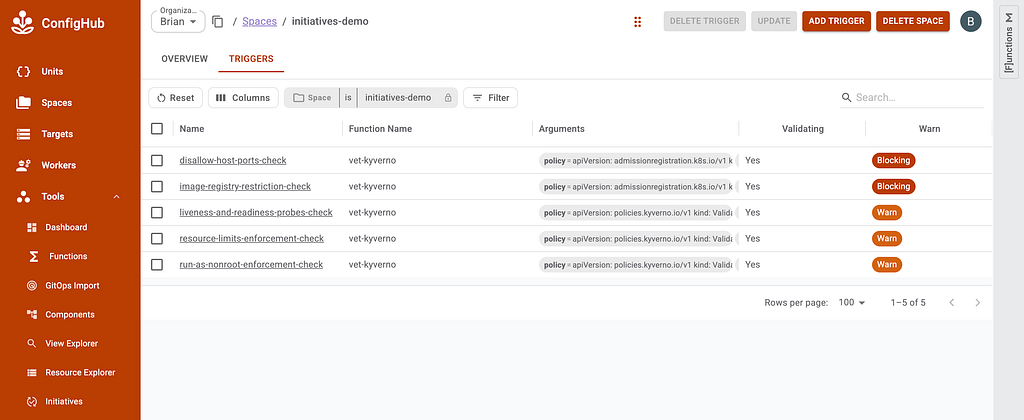
Task: Click Warn badge on resource-limits-enforcement-check row
Action: click(887, 238)
